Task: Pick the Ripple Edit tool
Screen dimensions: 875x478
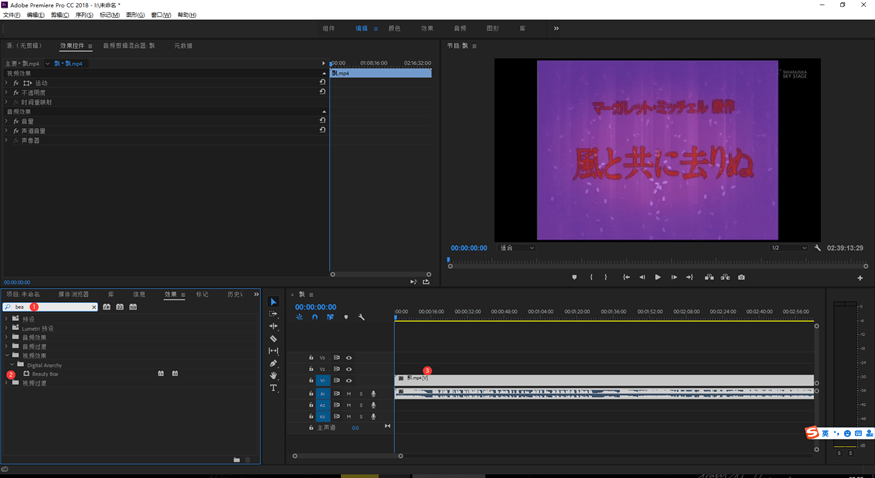Action: click(274, 326)
